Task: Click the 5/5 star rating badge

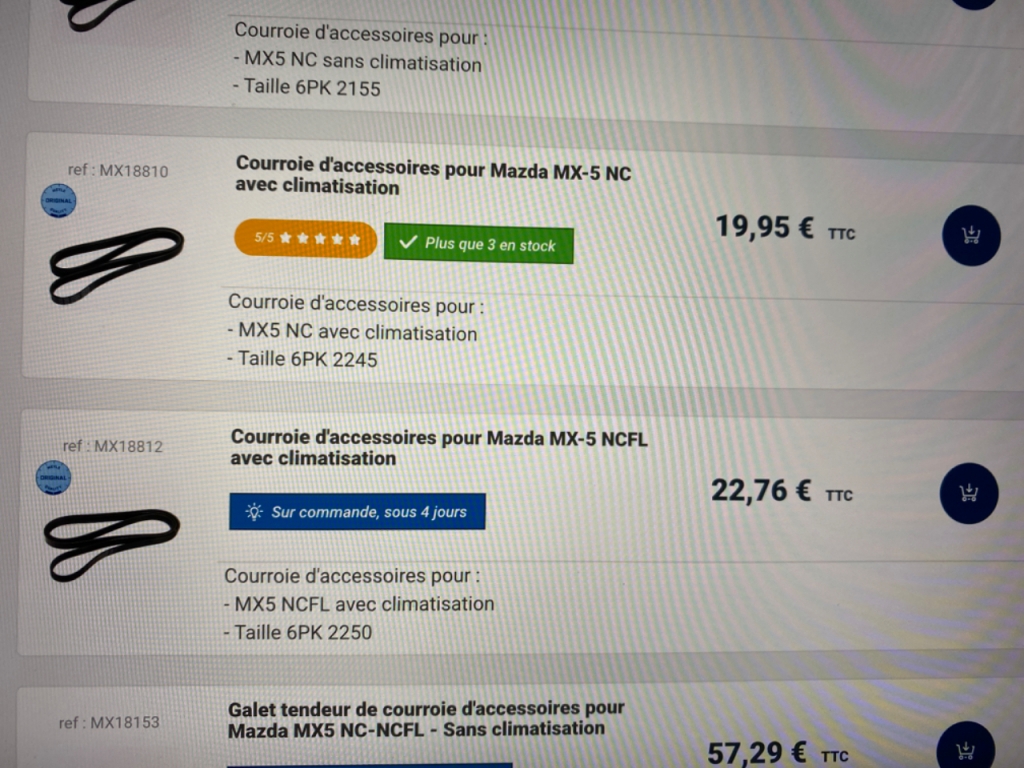Action: tap(306, 239)
